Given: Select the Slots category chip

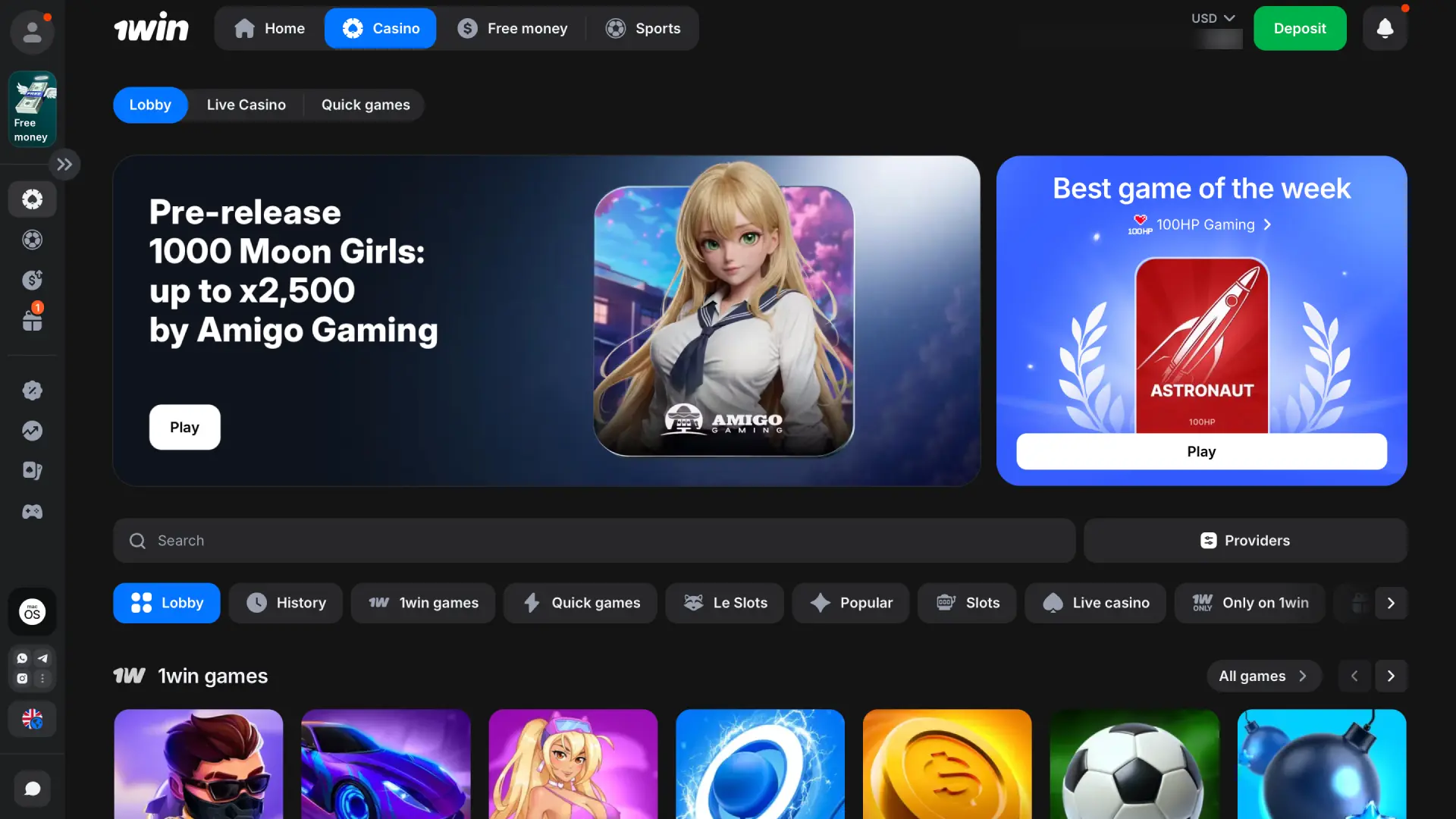Looking at the screenshot, I should tap(967, 603).
